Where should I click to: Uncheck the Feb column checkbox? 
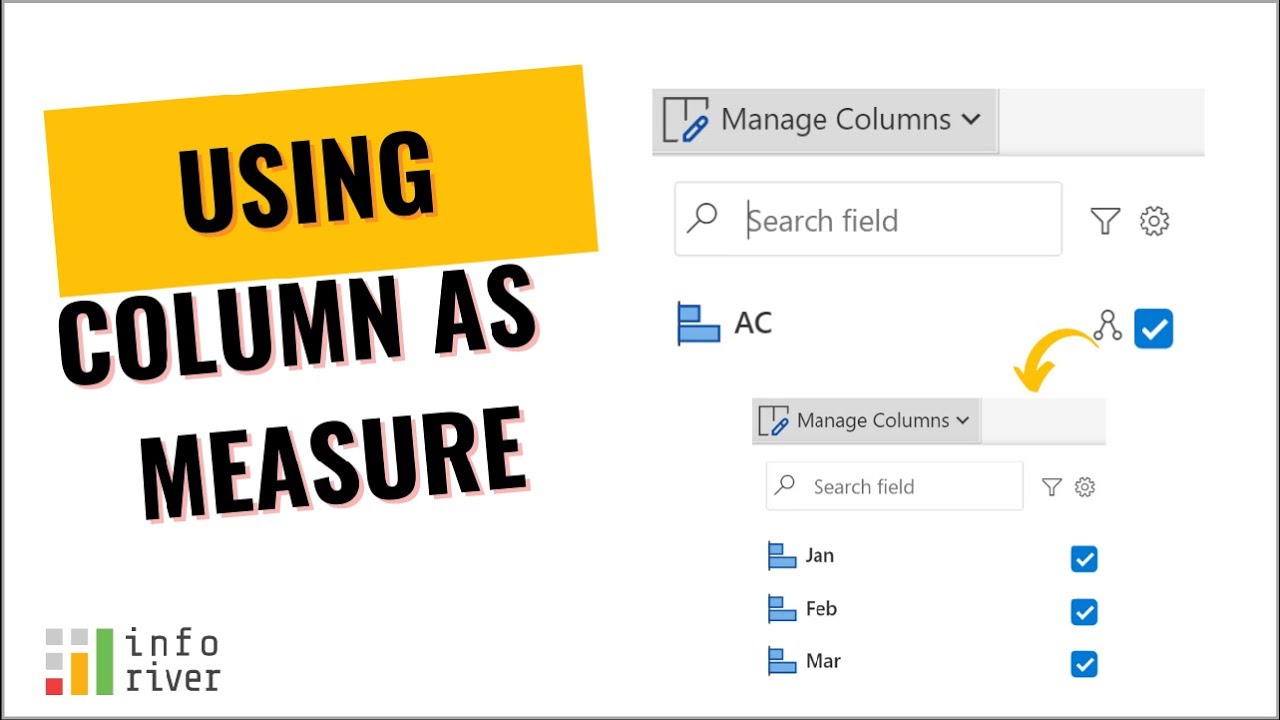[x=1084, y=611]
